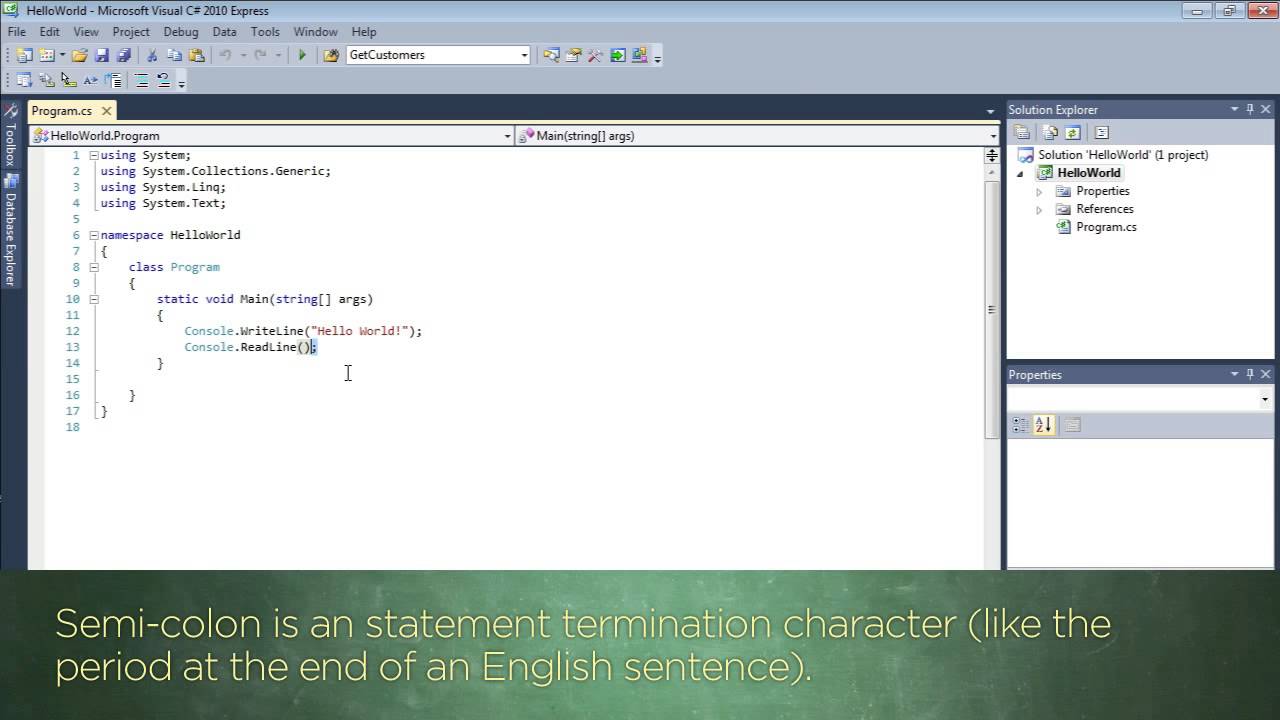Click the New Project toolbar icon
The width and height of the screenshot is (1280, 720).
point(24,55)
